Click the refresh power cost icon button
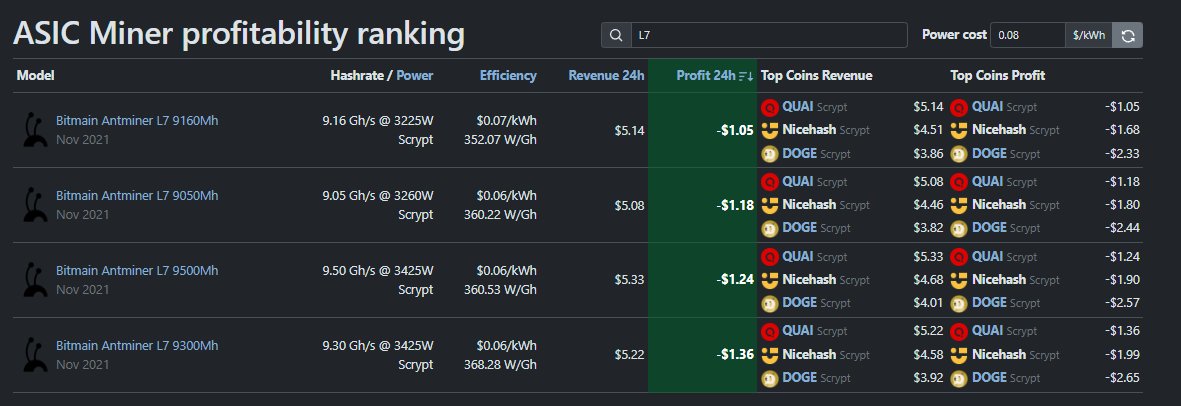 point(1128,35)
